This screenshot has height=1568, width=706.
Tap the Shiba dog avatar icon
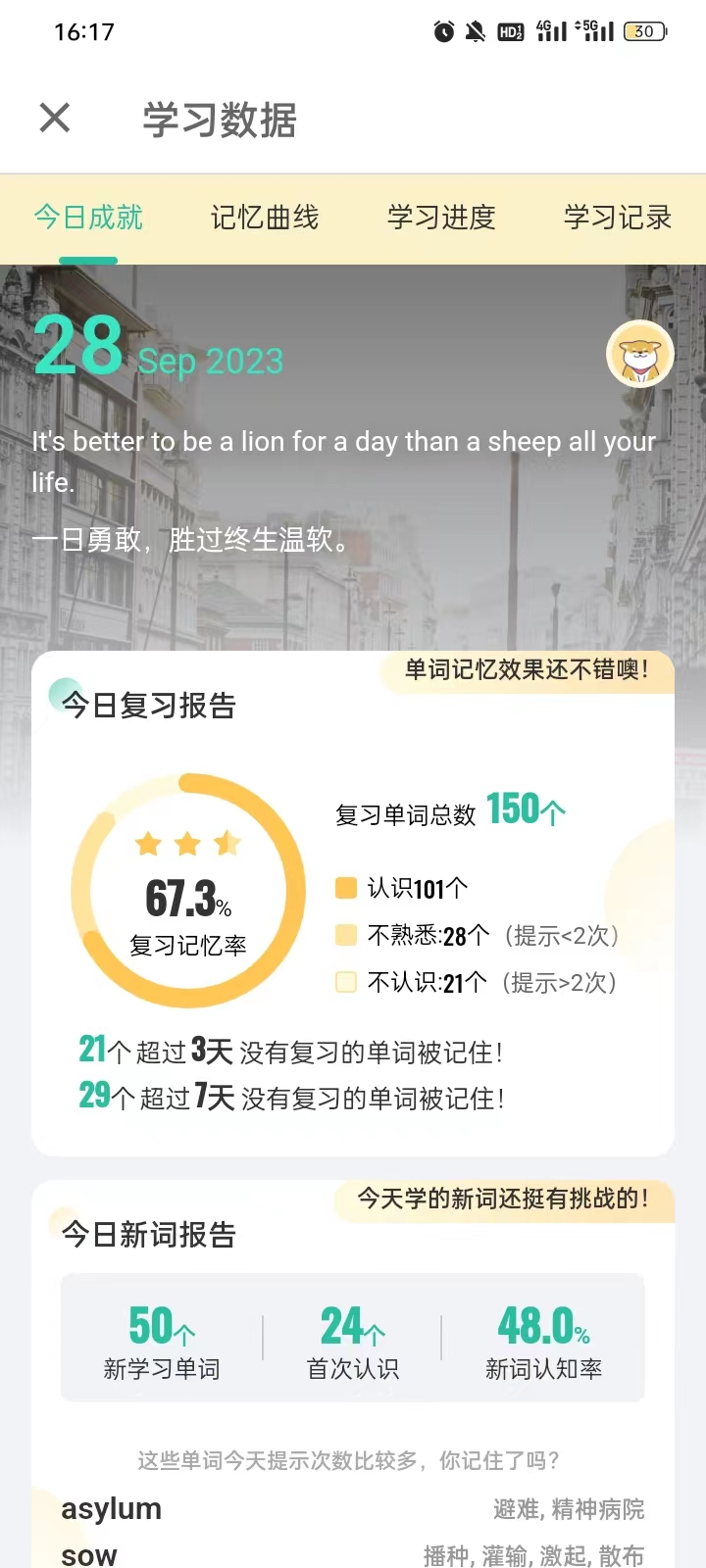point(640,354)
